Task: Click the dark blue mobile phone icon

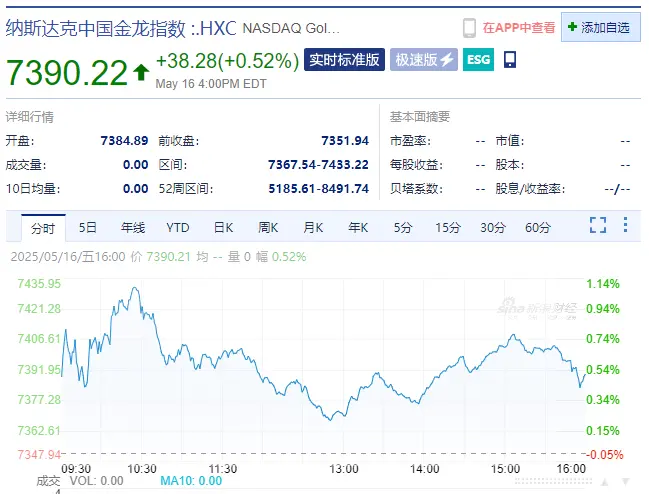Action: tap(510, 60)
